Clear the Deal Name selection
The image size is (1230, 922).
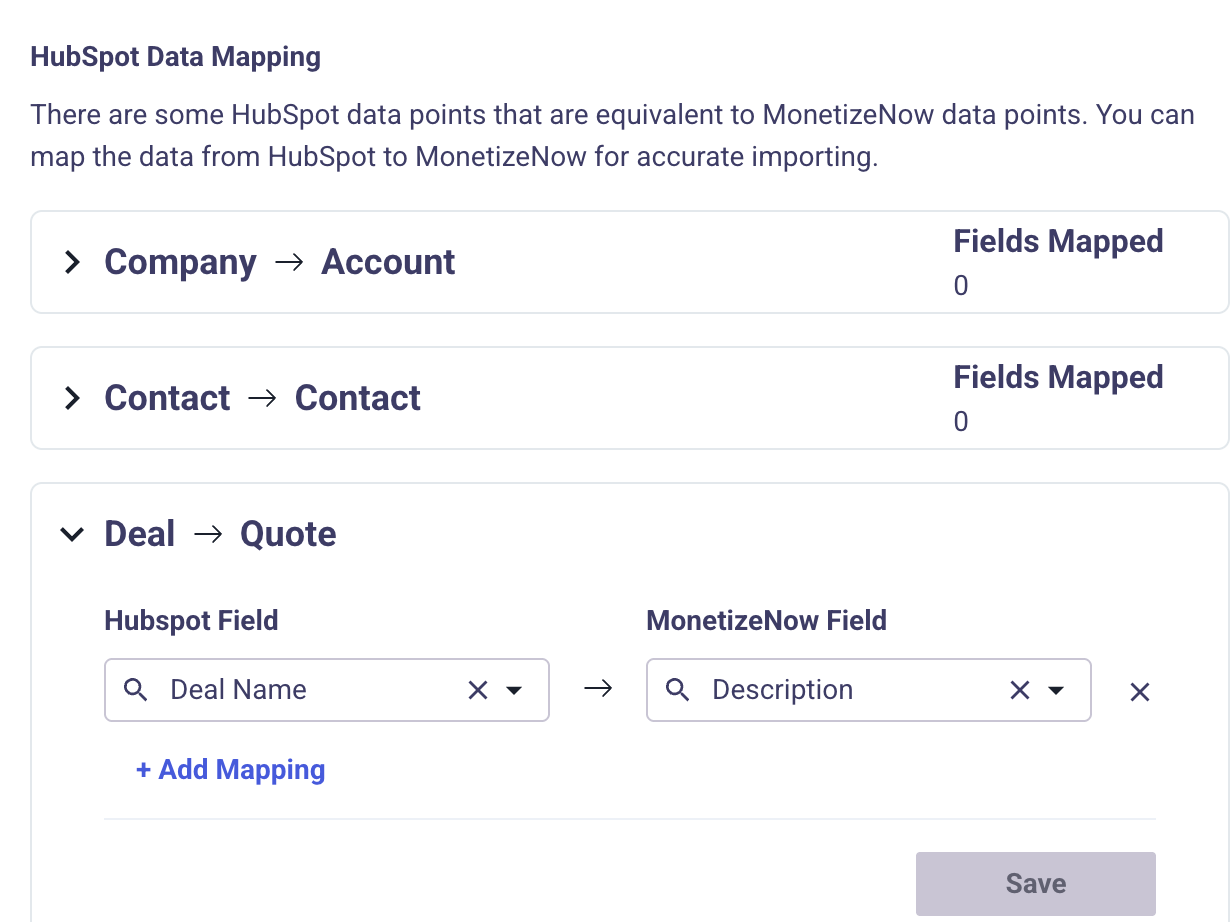point(478,690)
